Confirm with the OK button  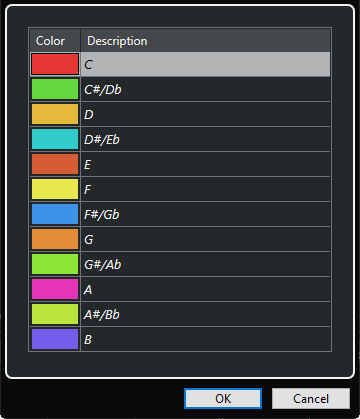[x=223, y=398]
